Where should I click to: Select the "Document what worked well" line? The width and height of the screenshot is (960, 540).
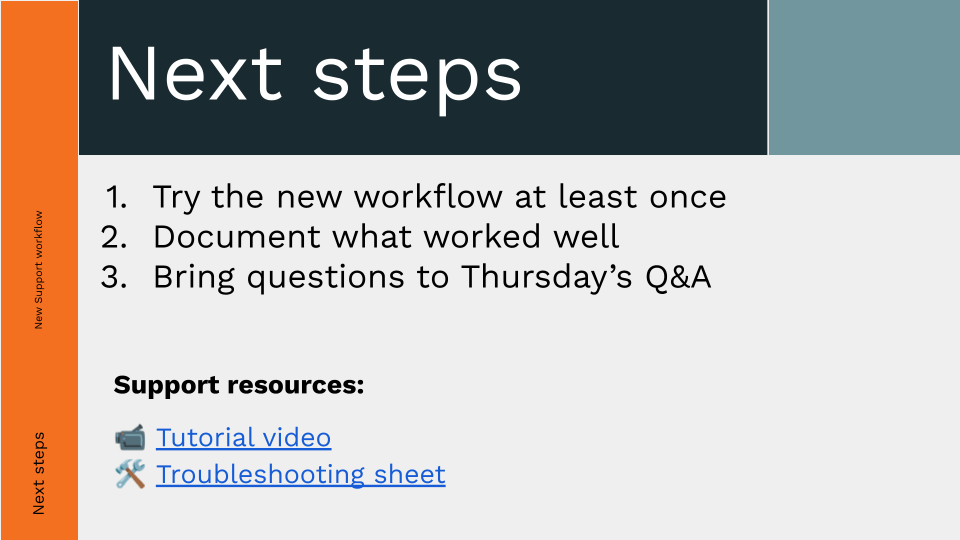(x=386, y=237)
